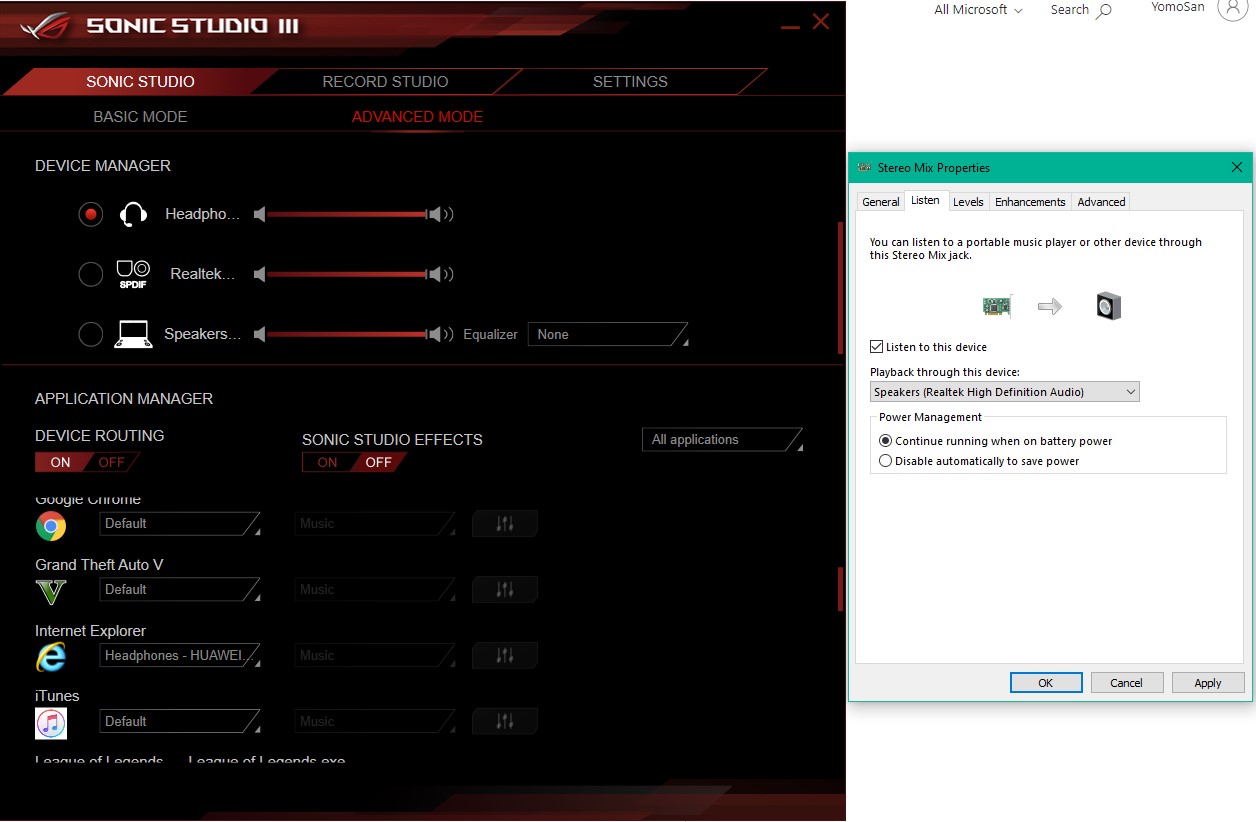The image size is (1256, 822).
Task: Click the laptop Speakers device icon
Action: pyautogui.click(x=133, y=334)
